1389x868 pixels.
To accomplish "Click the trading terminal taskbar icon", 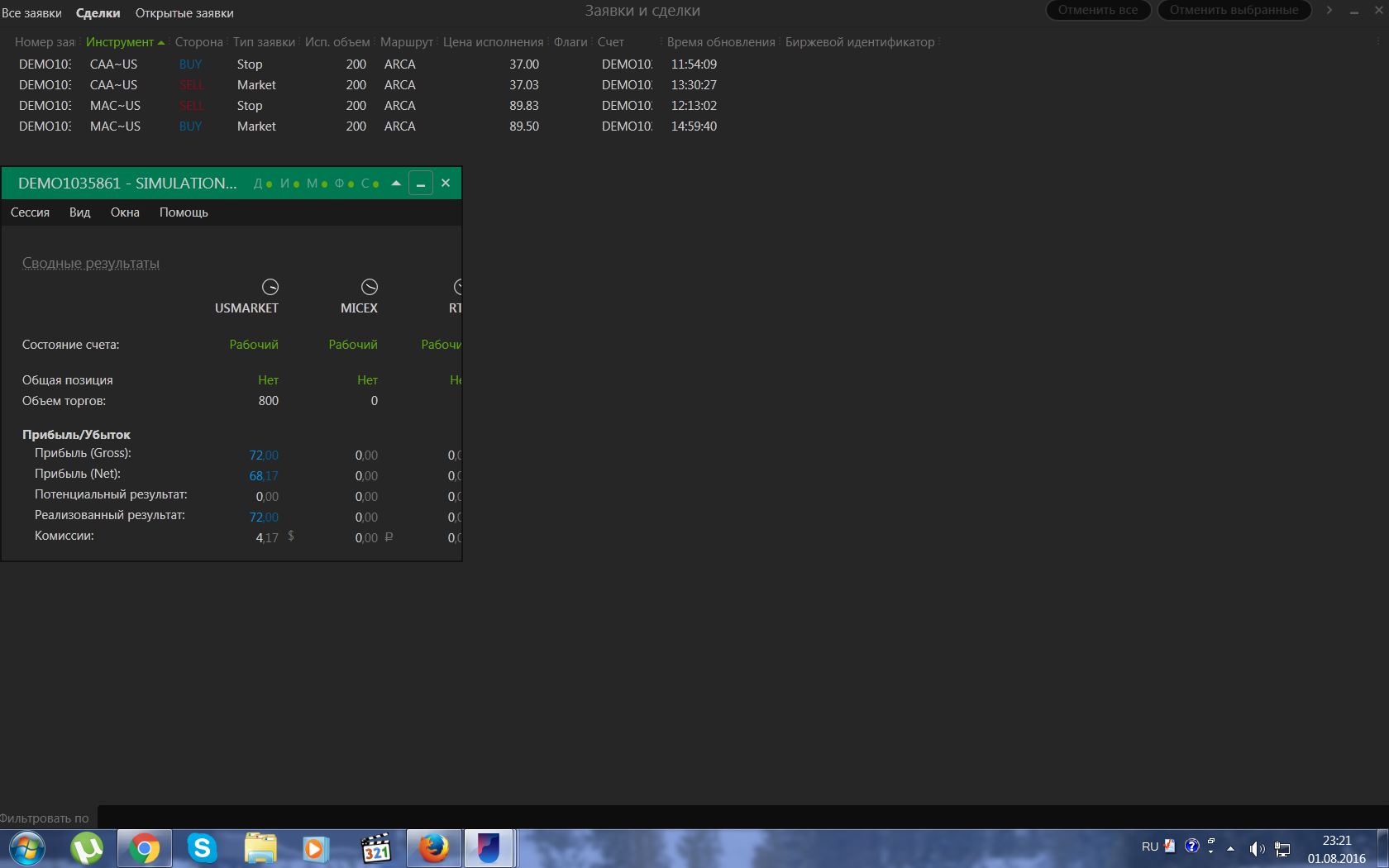I will 489,849.
